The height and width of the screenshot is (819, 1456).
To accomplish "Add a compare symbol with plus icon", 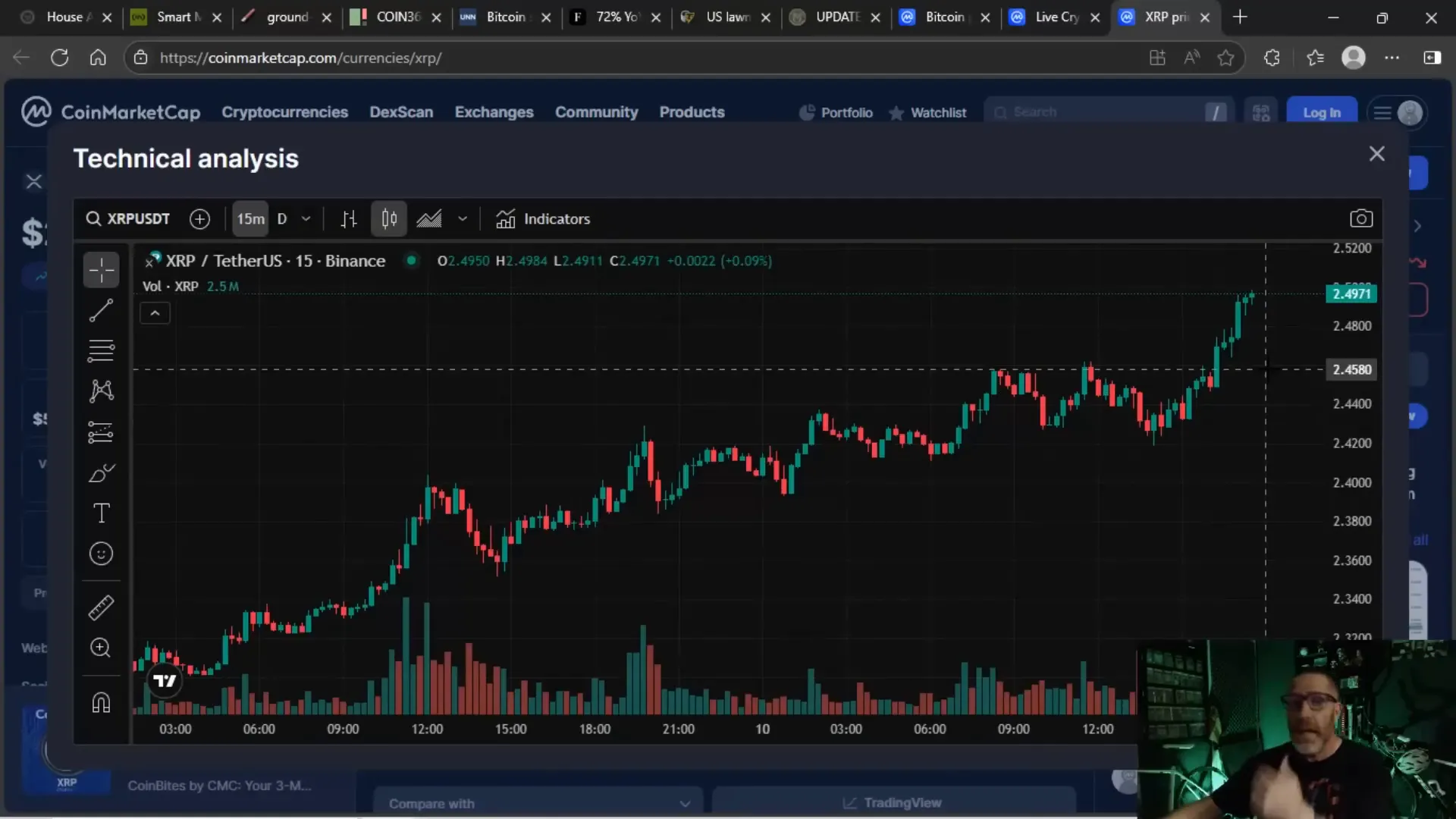I will (x=199, y=219).
